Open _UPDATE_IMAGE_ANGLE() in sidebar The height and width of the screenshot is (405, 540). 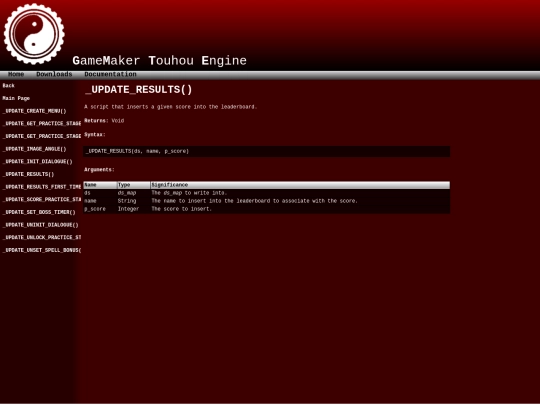click(34, 149)
